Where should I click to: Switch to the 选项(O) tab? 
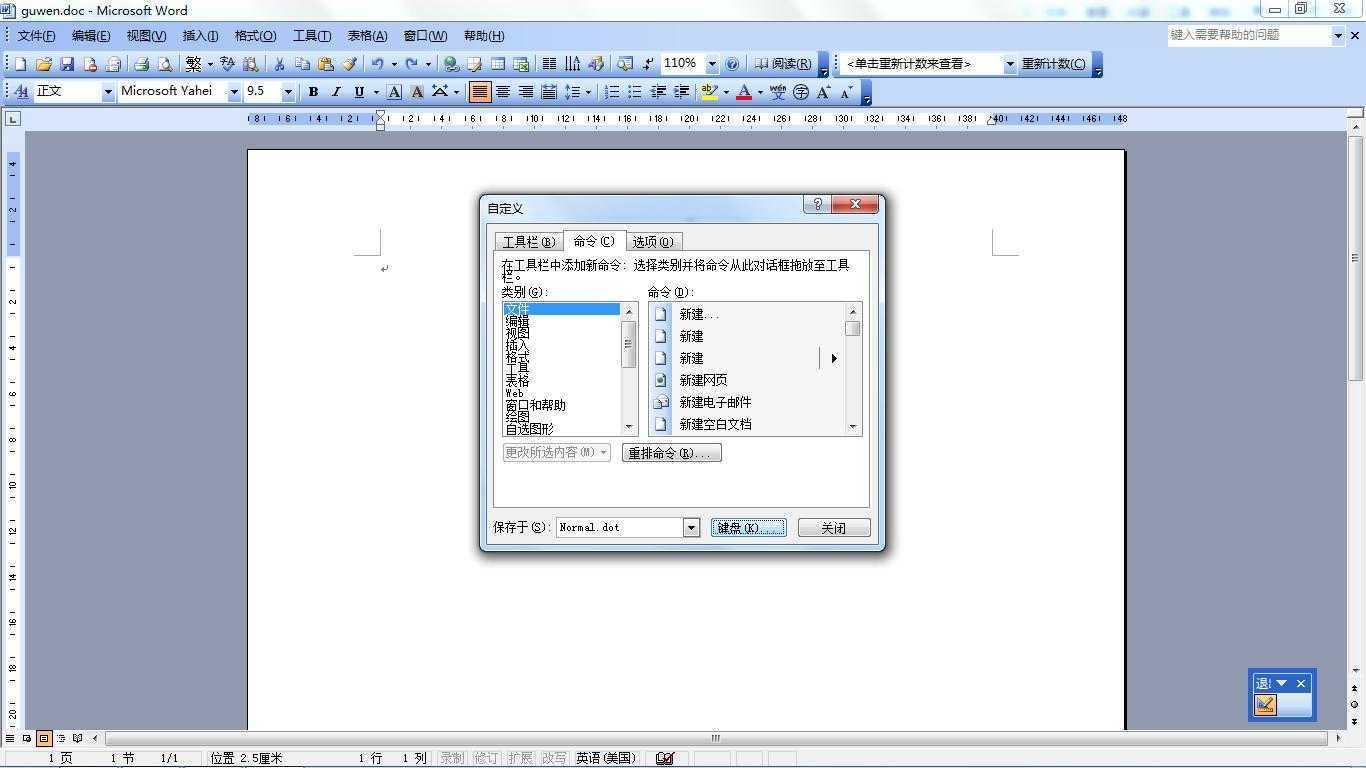pyautogui.click(x=653, y=242)
